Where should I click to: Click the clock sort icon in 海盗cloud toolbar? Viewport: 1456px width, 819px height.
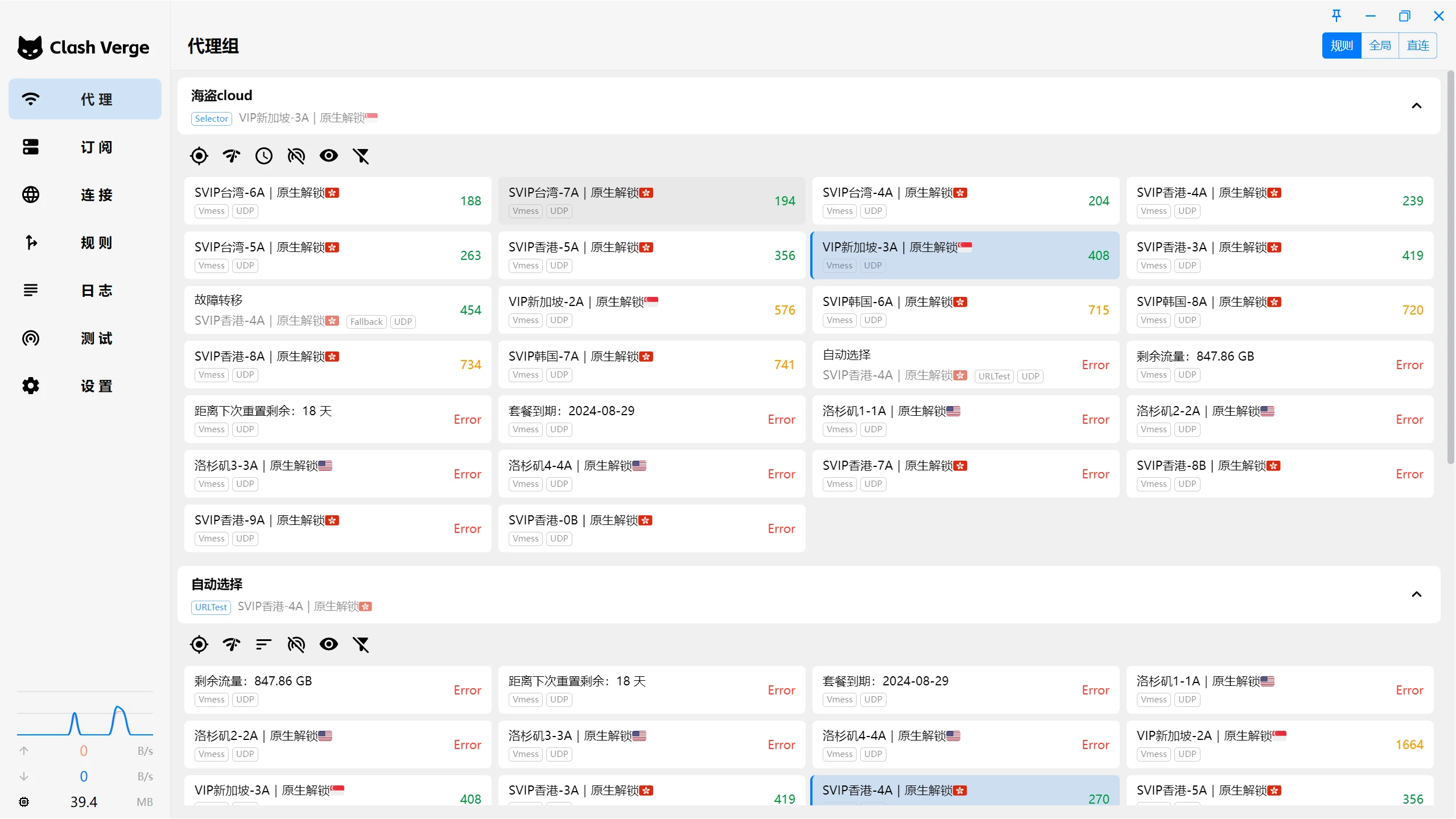[x=263, y=156]
